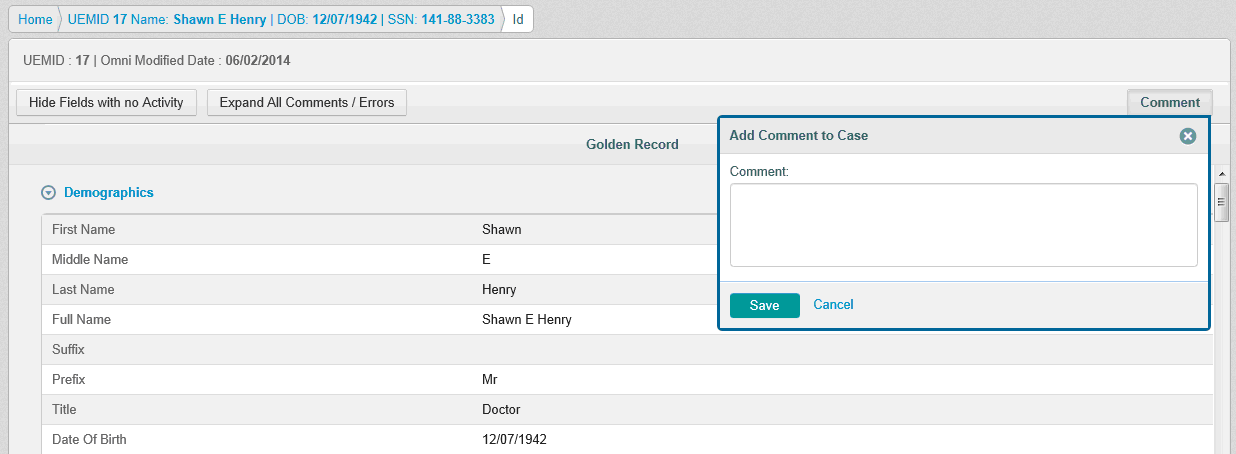Click the Demographics section title
1236x454 pixels.
(108, 192)
